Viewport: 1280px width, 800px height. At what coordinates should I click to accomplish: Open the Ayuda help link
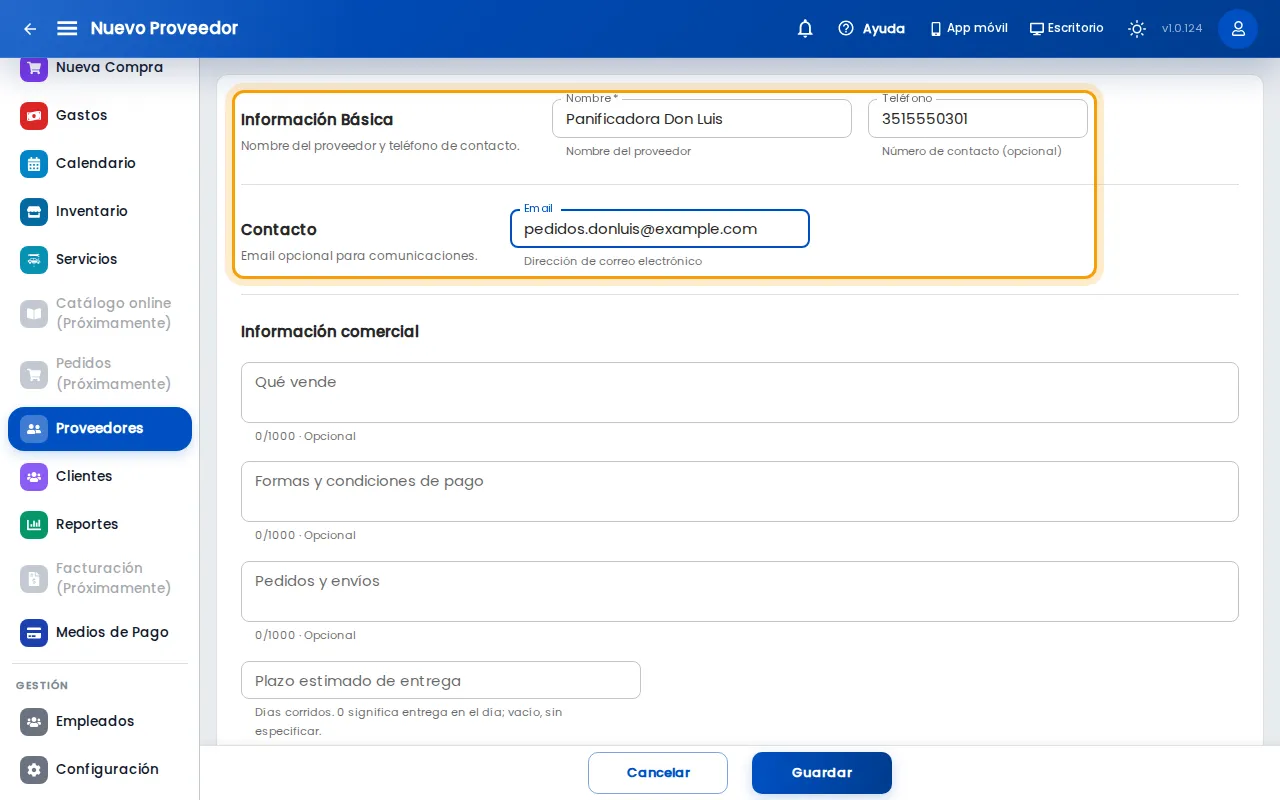point(871,29)
